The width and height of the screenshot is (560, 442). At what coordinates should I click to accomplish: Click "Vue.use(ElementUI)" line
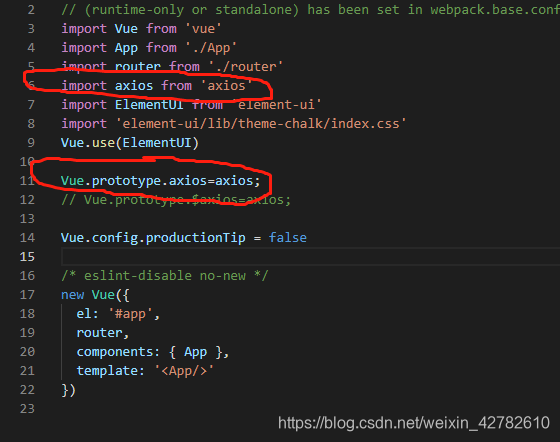pyautogui.click(x=130, y=143)
